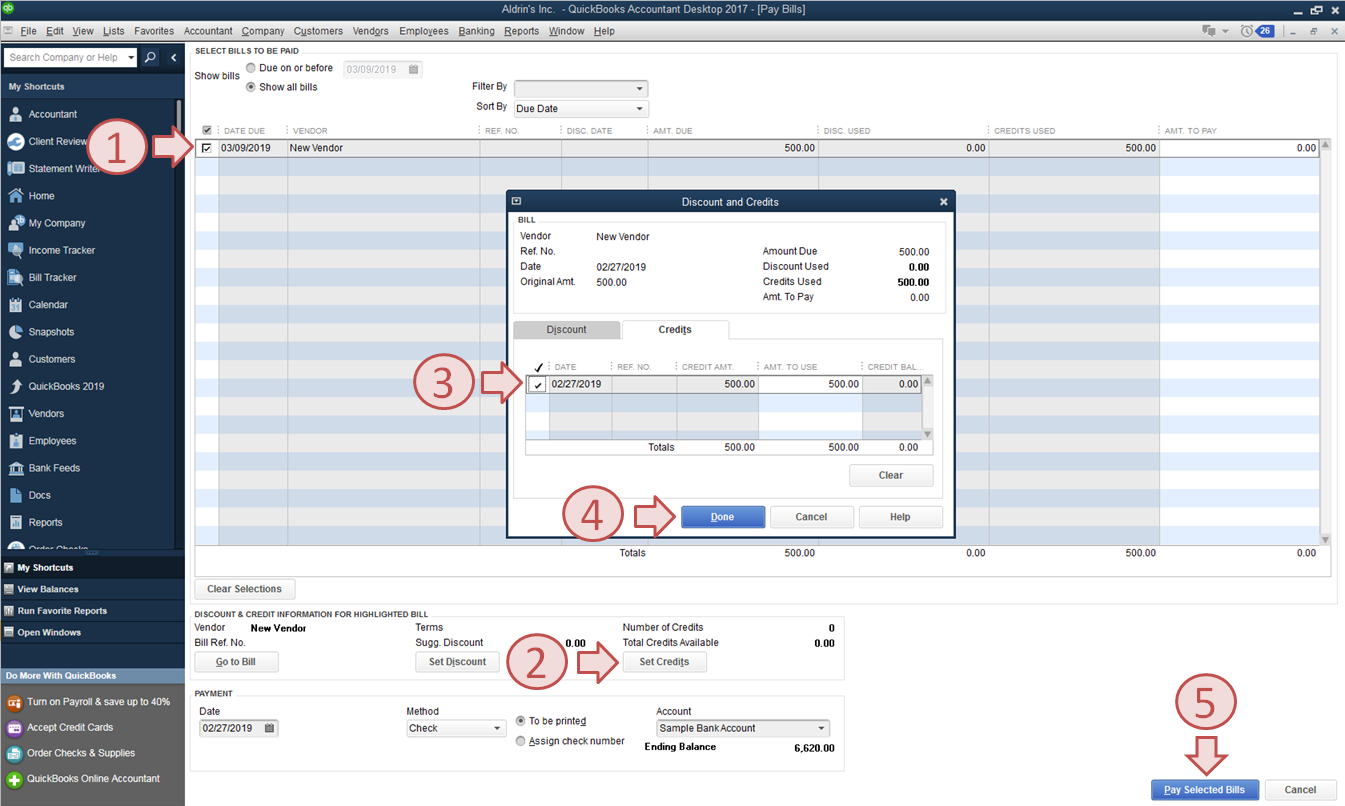This screenshot has width=1345, height=806.
Task: Toggle credit checkbox dated 02/27/2019
Action: (x=538, y=384)
